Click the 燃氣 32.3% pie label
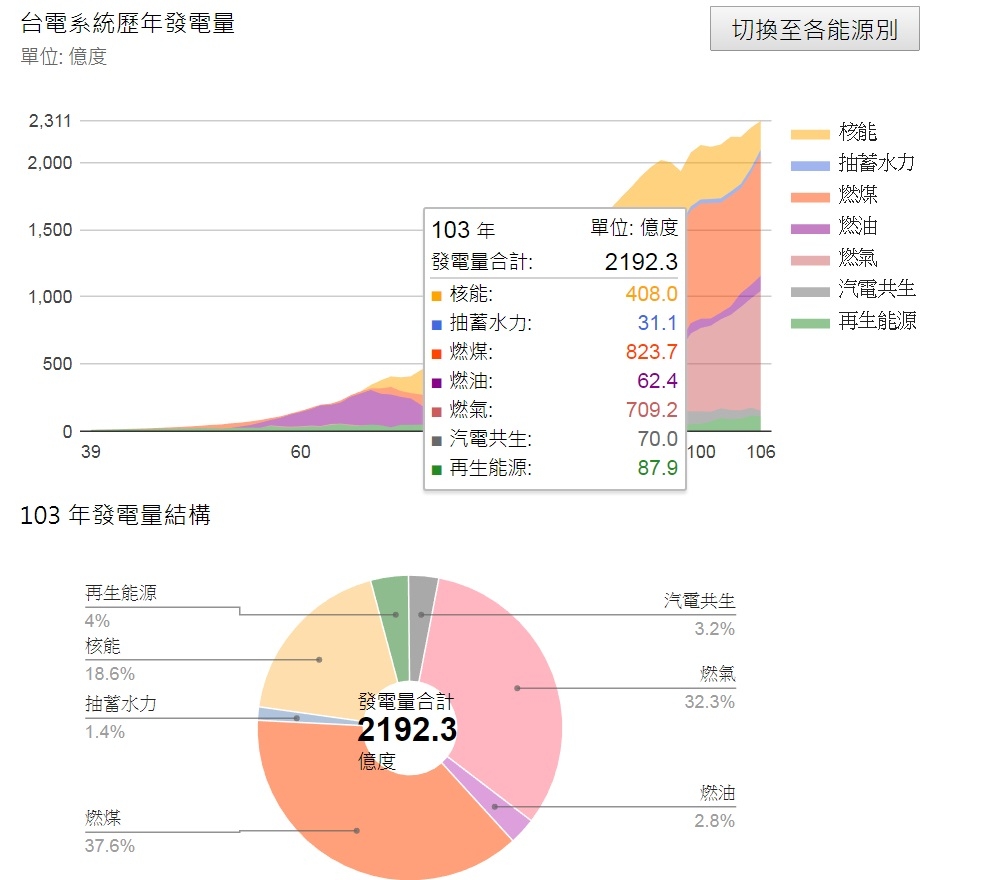 710,688
